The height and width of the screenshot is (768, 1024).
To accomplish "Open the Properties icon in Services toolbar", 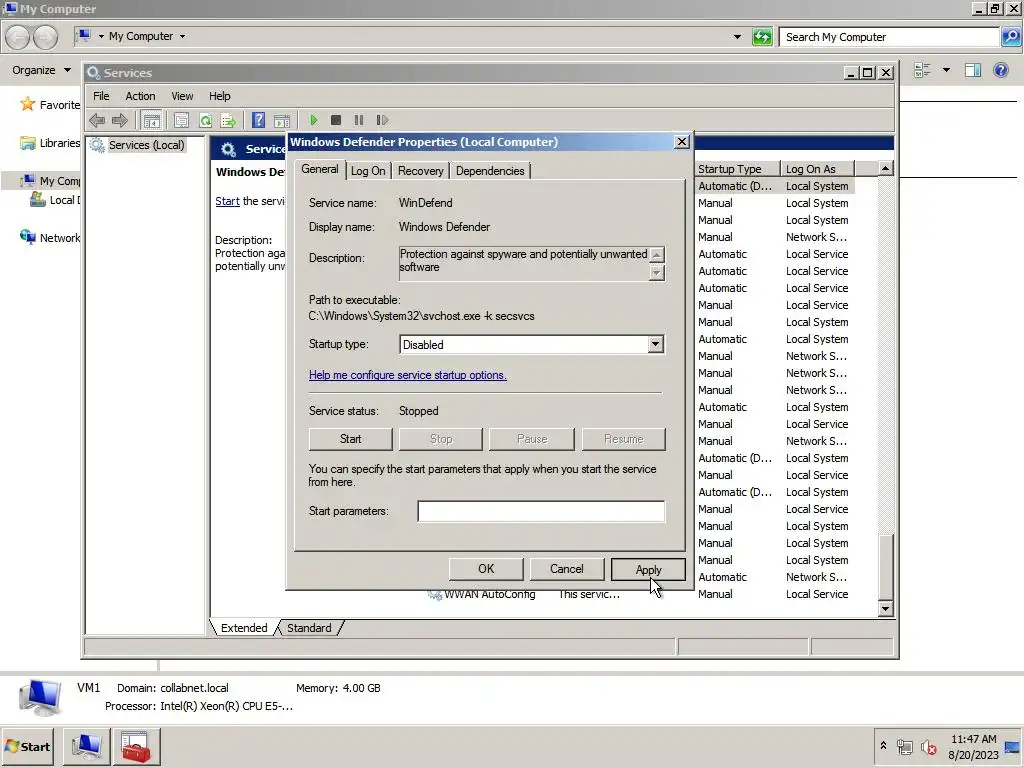I will pyautogui.click(x=182, y=120).
